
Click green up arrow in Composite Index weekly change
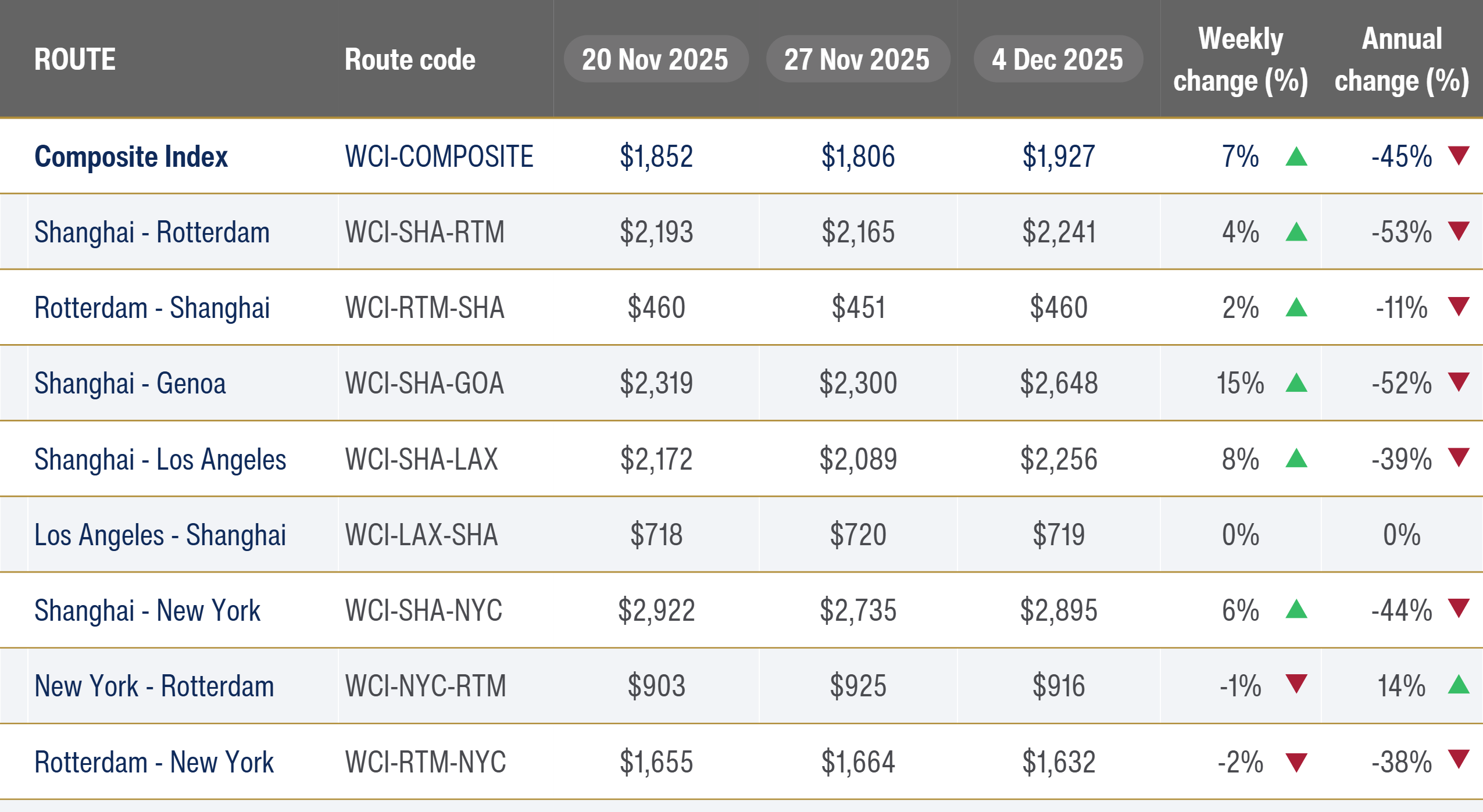1296,157
